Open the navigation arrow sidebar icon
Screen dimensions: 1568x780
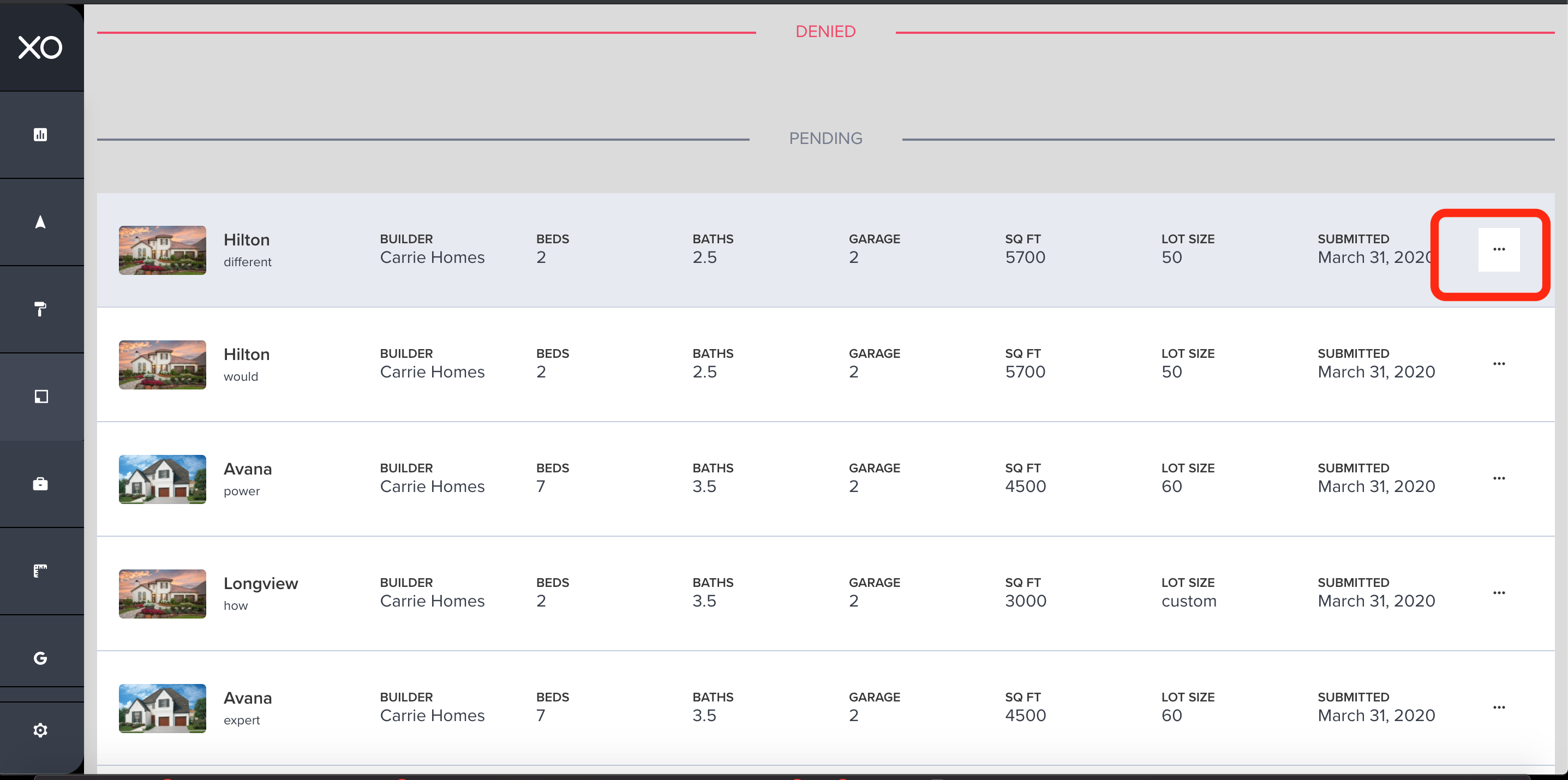click(40, 222)
